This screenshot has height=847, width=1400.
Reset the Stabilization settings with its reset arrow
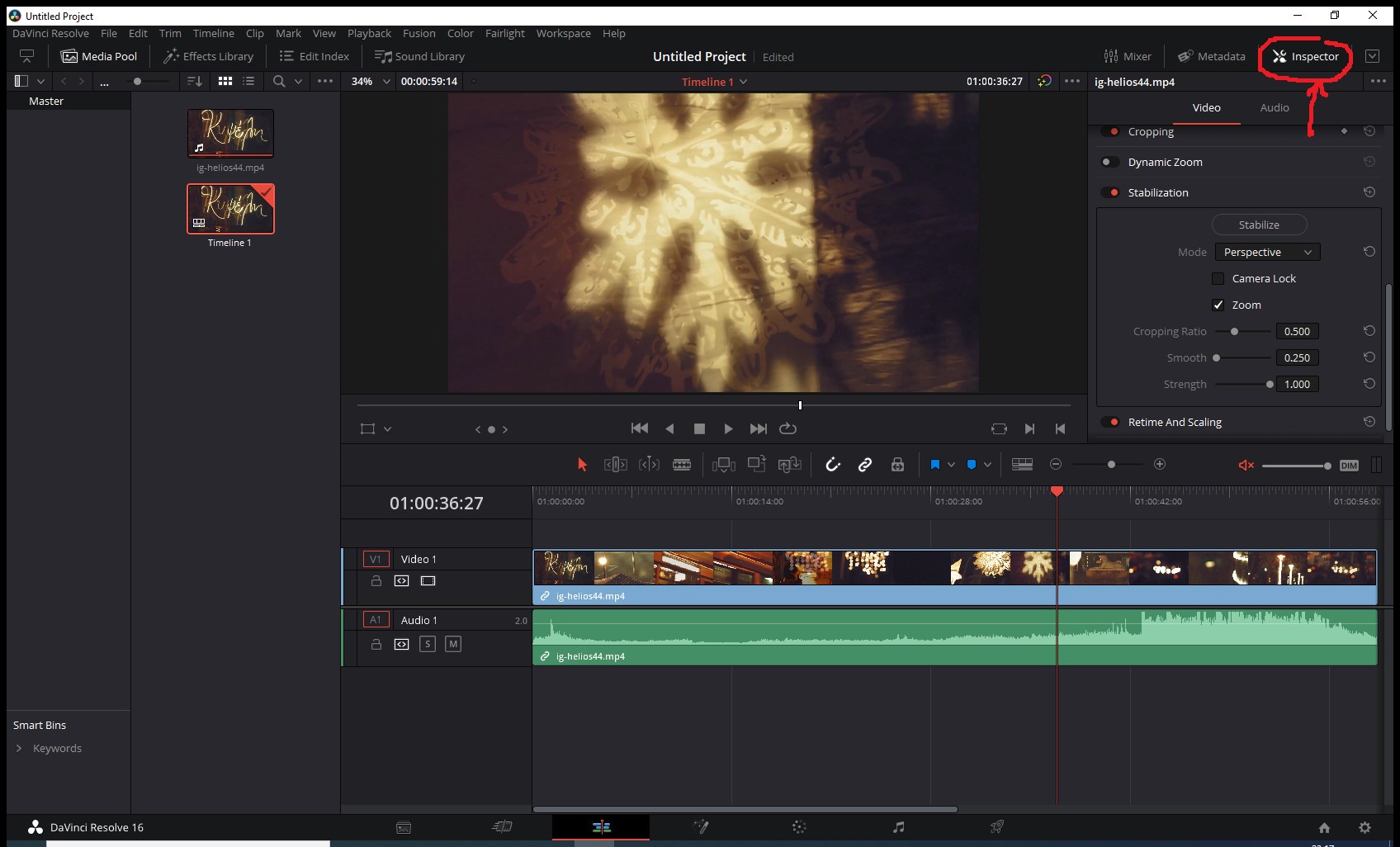tap(1369, 192)
